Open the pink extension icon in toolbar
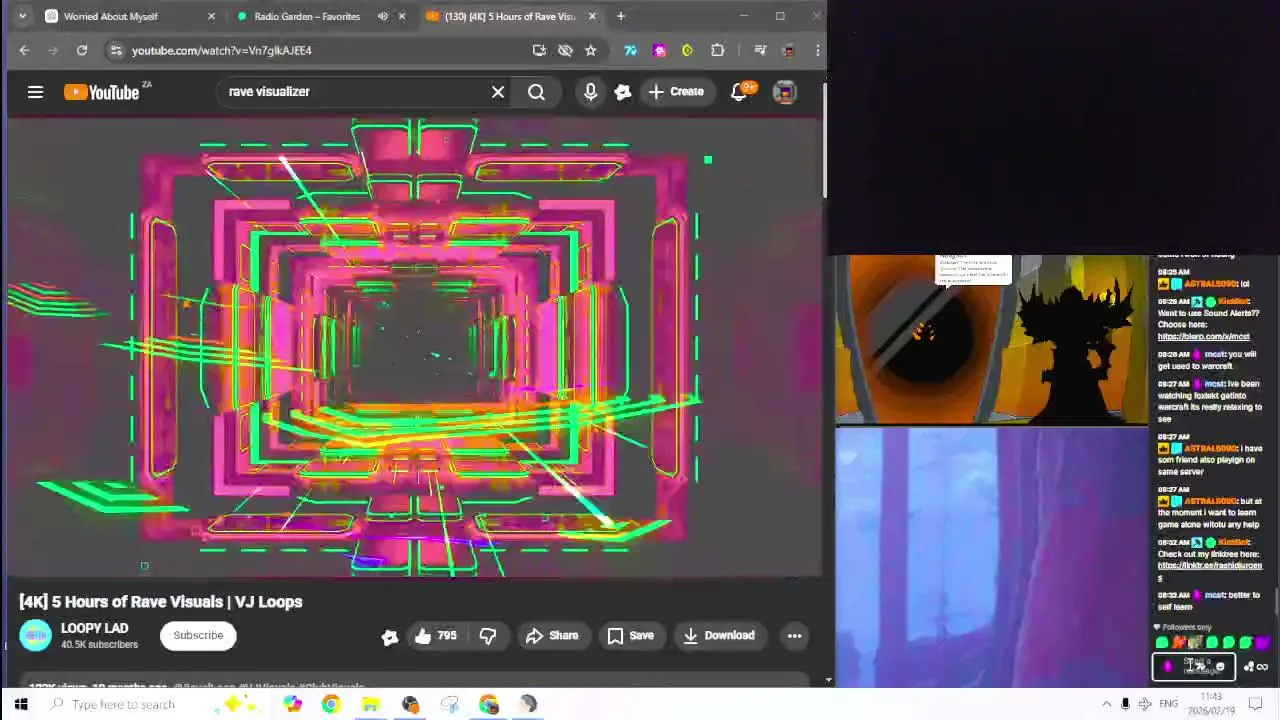 659,50
